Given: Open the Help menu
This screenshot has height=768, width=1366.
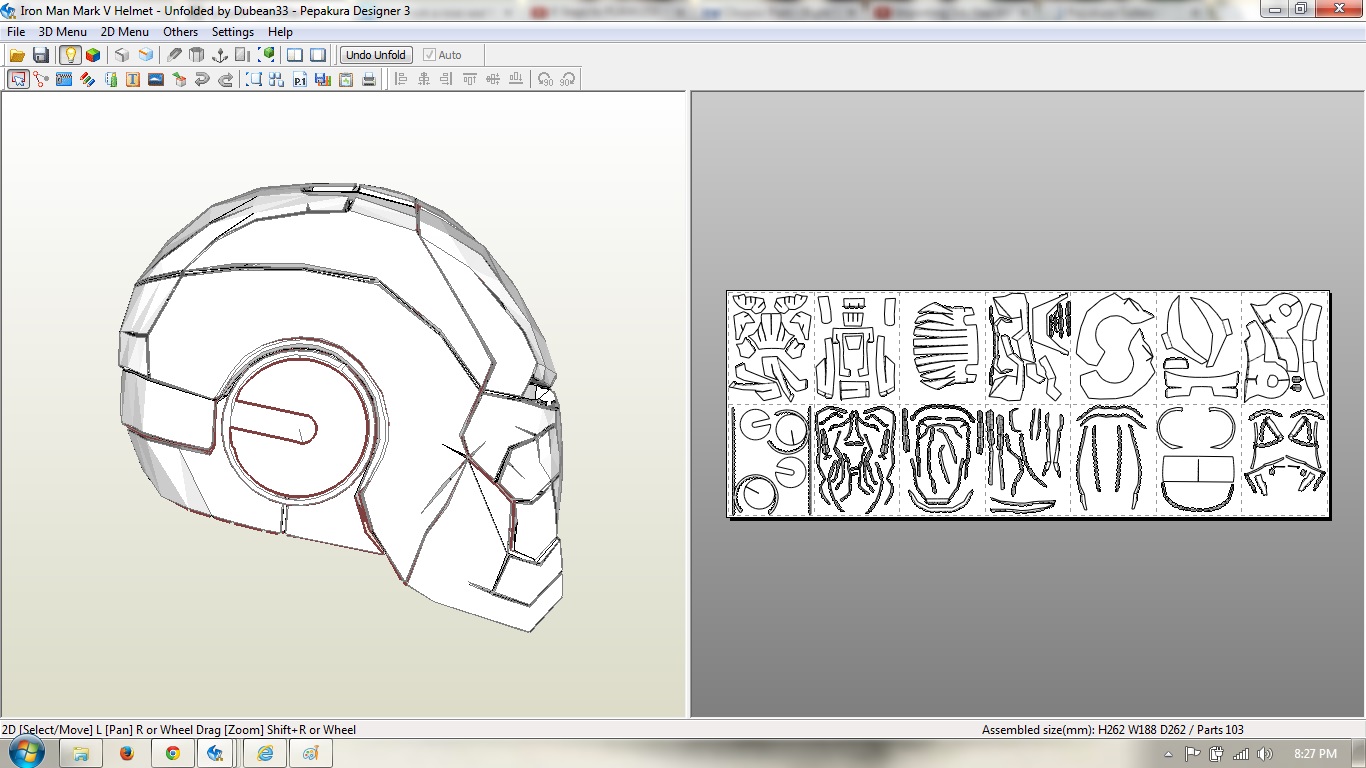Looking at the screenshot, I should coord(280,32).
